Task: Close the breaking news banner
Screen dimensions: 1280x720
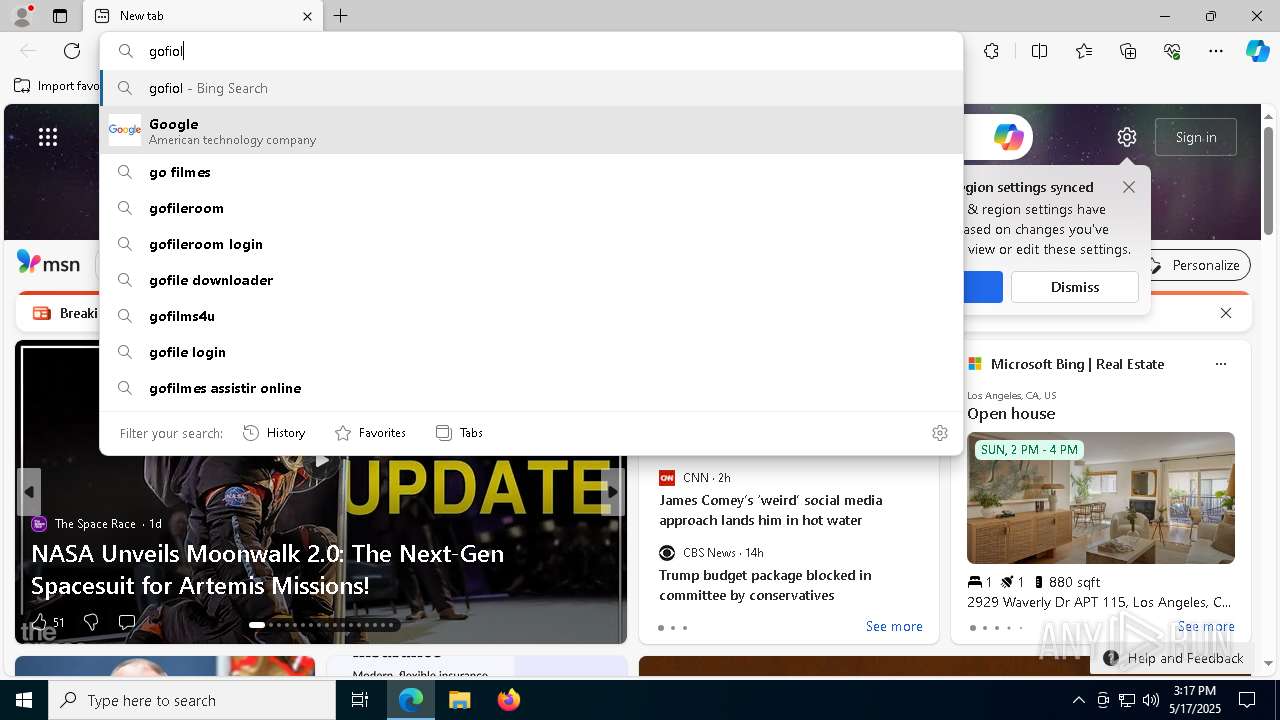Action: tap(1226, 313)
